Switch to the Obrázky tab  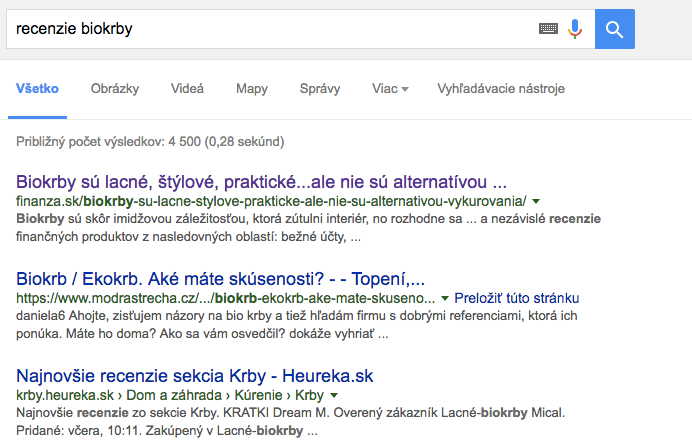tap(115, 89)
